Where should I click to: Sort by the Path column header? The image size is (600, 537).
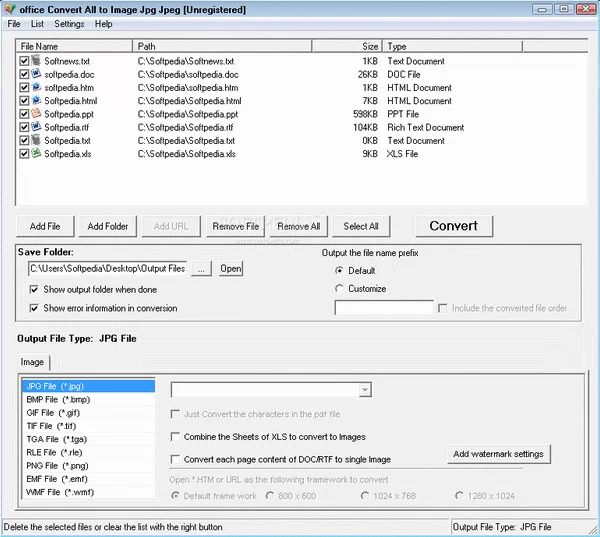pyautogui.click(x=222, y=46)
